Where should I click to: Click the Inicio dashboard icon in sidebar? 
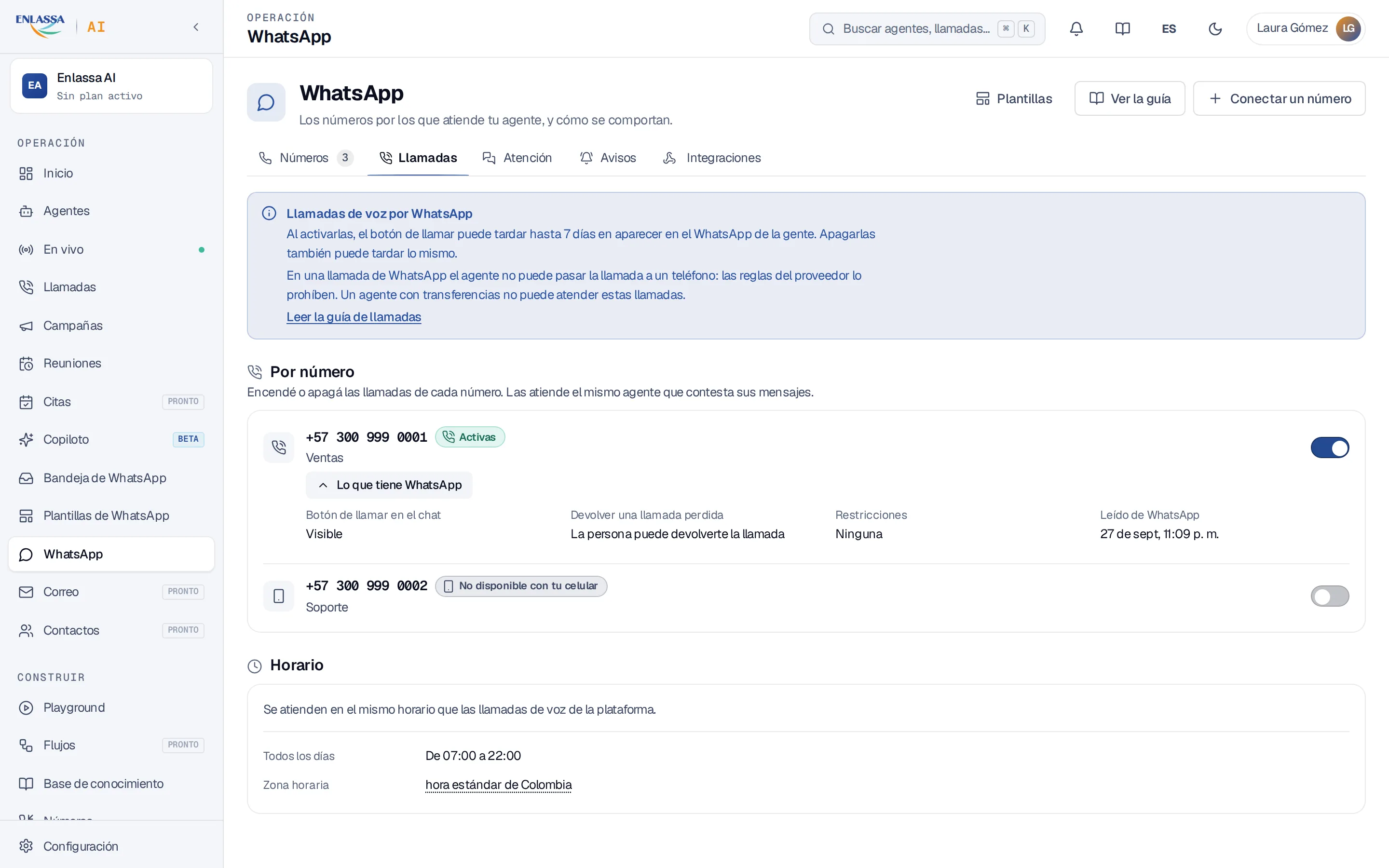[x=26, y=174]
